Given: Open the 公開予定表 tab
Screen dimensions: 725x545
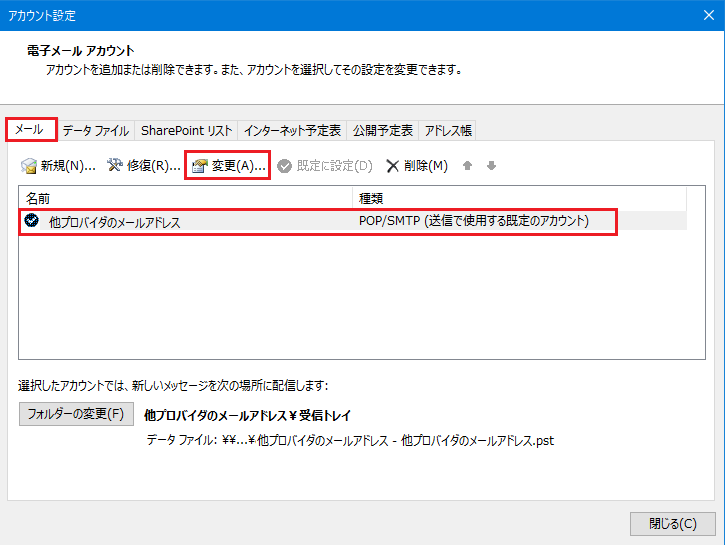Looking at the screenshot, I should pos(383,131).
